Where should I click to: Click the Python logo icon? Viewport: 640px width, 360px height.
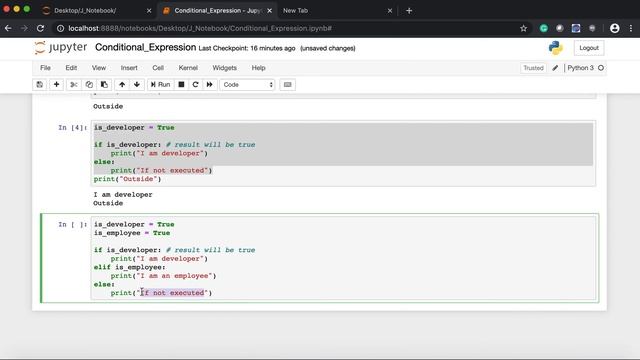[556, 48]
